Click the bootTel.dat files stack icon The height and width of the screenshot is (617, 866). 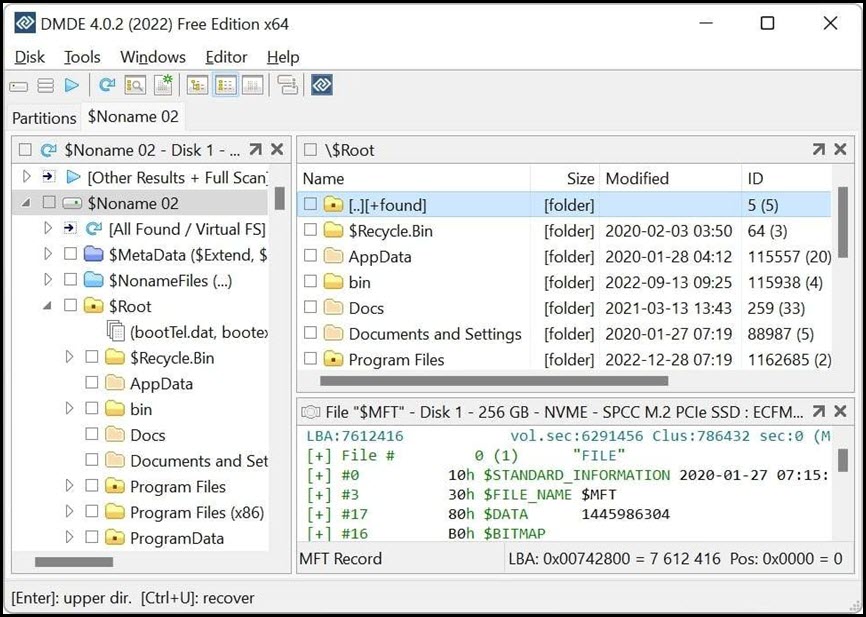point(115,331)
